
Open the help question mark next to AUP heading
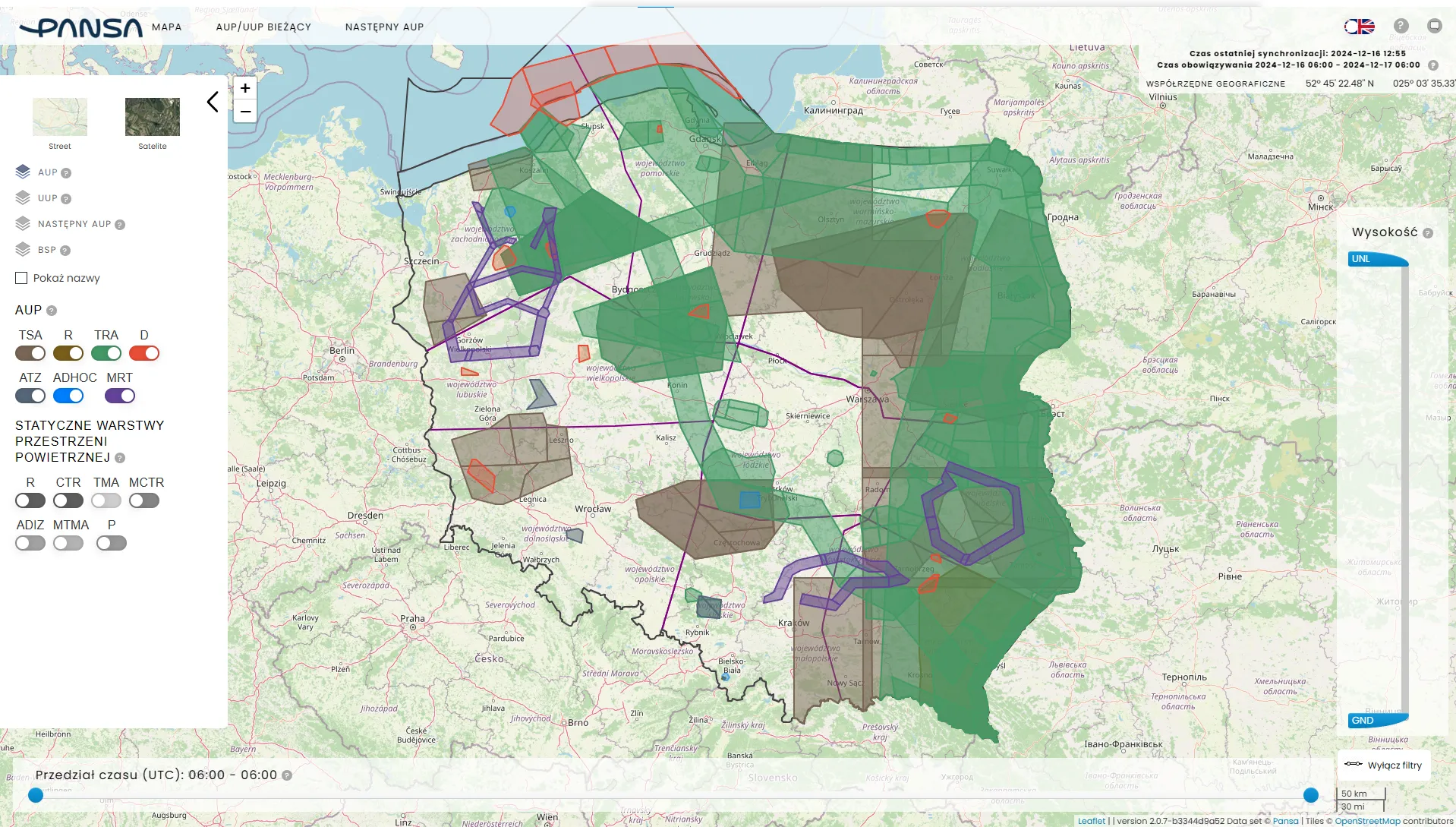point(51,310)
